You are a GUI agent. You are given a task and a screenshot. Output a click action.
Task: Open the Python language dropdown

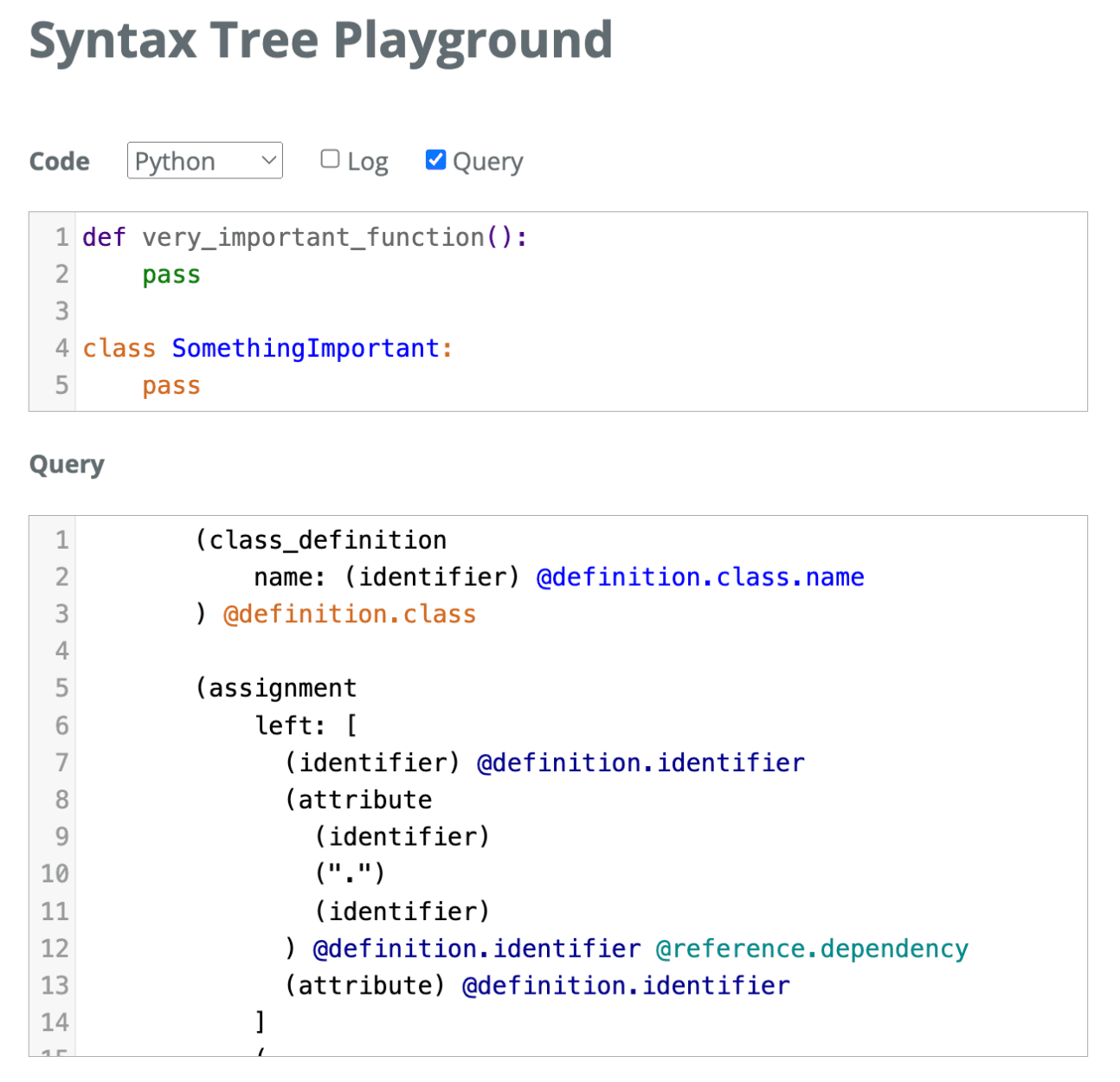click(204, 161)
